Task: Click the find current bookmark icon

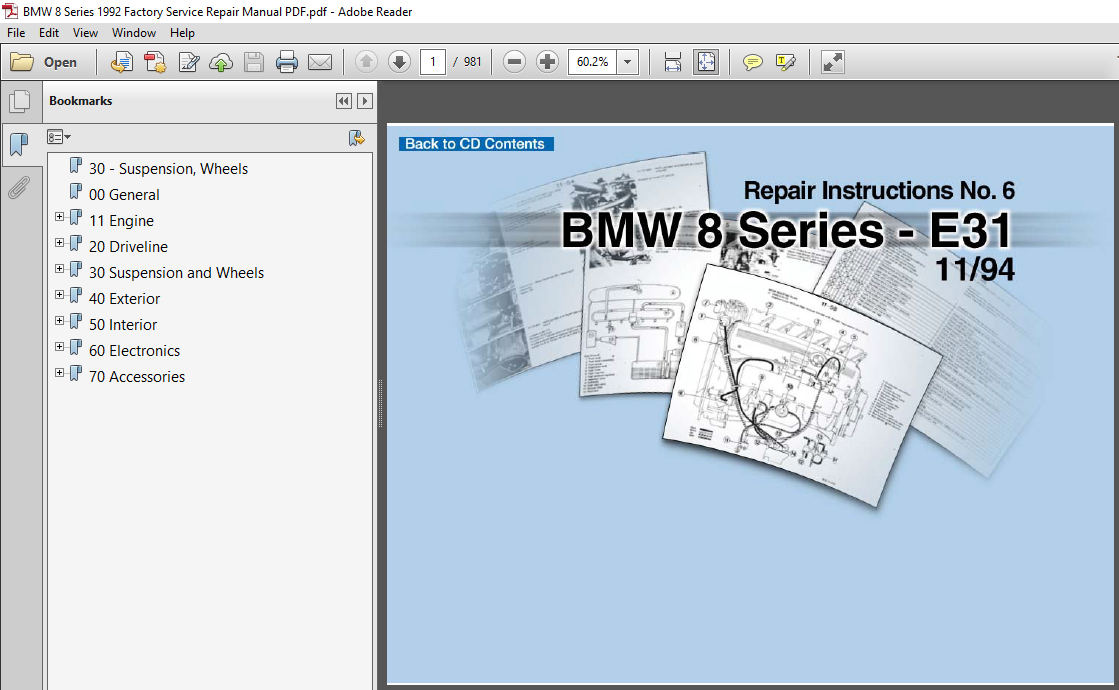Action: coord(356,138)
